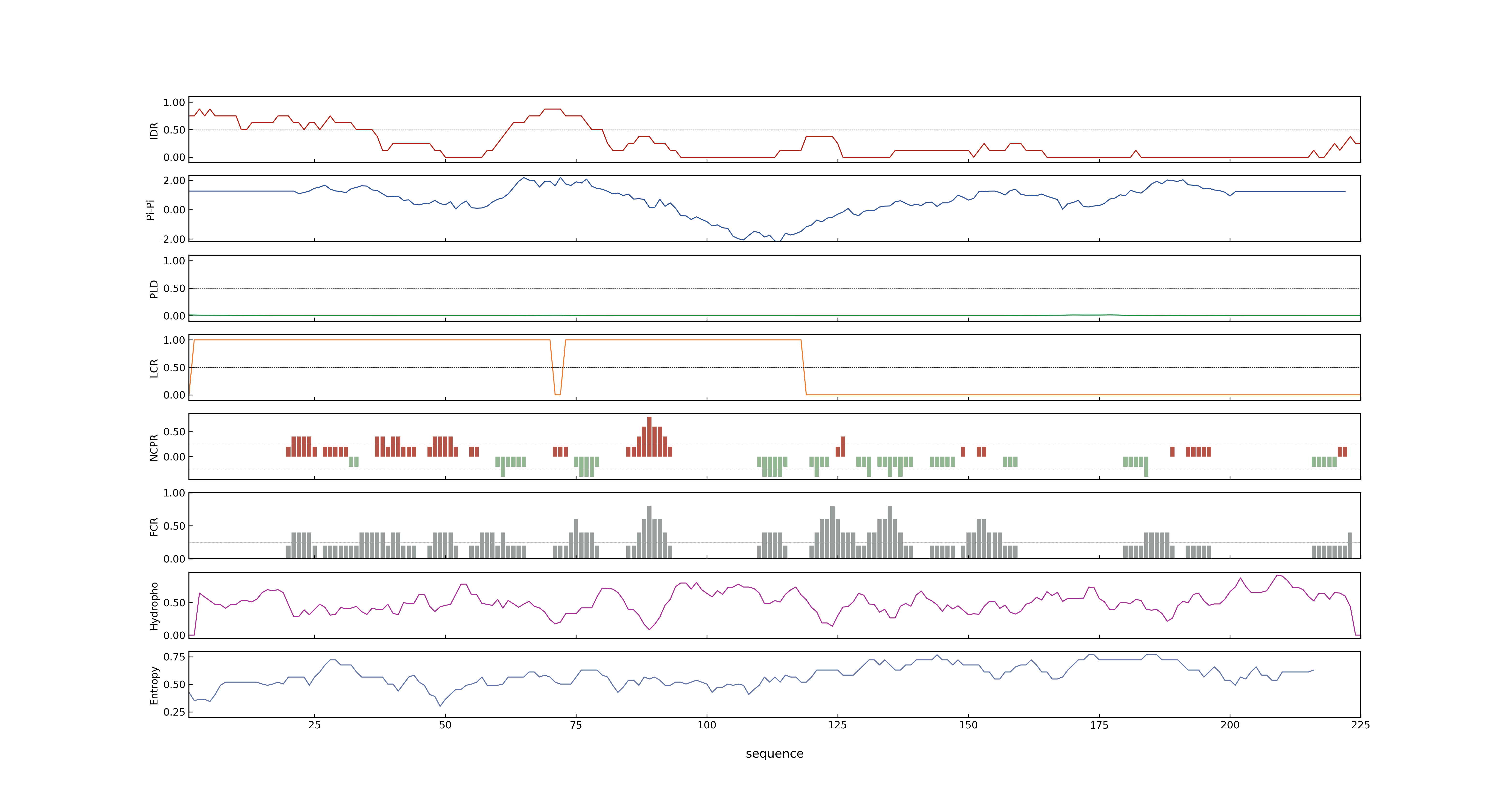Click x-axis tick label 200
1512x806 pixels.
coord(1230,725)
